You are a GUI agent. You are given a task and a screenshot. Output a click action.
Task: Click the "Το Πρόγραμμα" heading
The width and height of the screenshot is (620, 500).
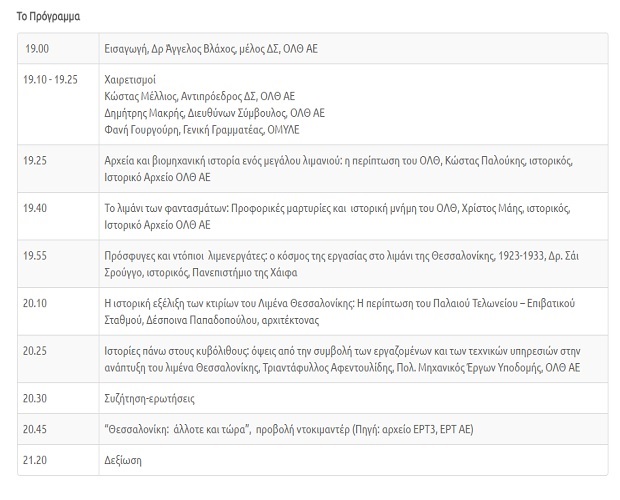click(49, 17)
